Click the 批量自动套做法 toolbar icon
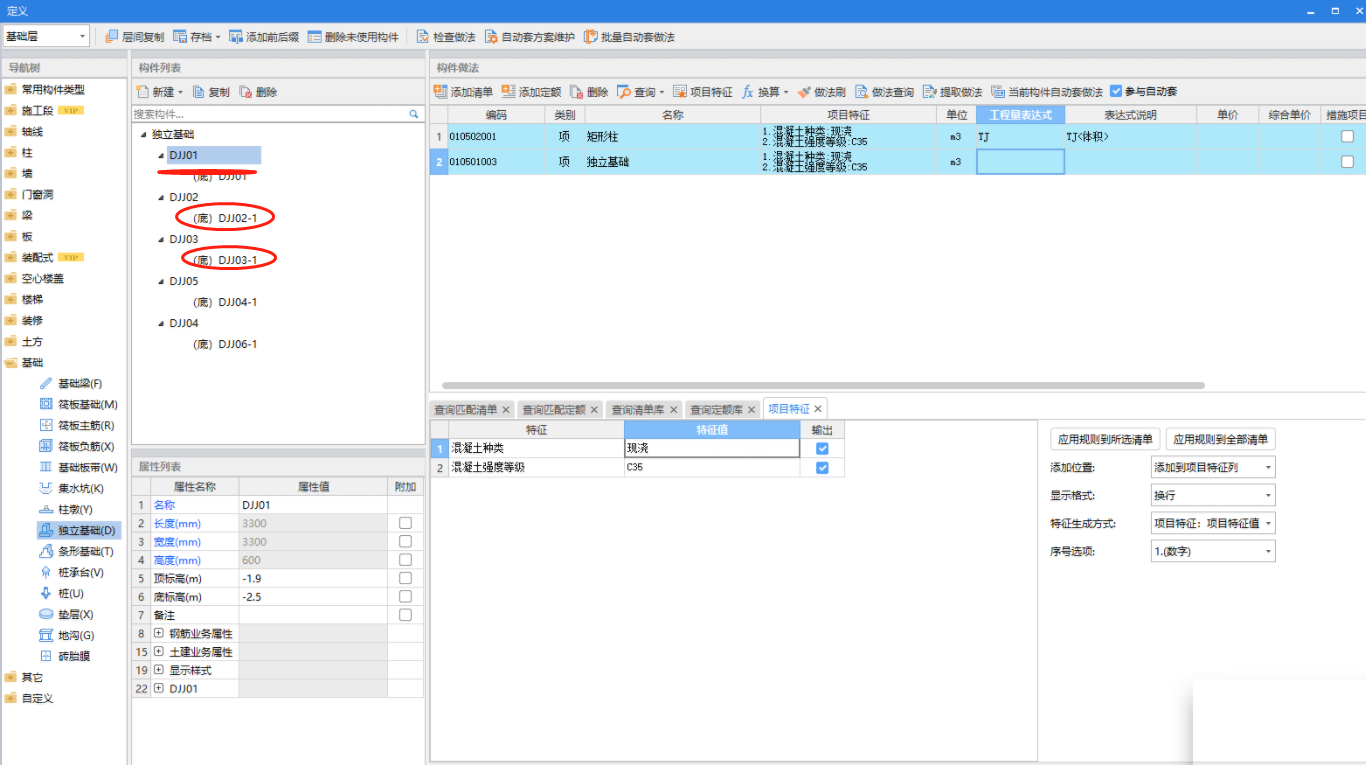This screenshot has width=1366, height=765. click(x=591, y=37)
